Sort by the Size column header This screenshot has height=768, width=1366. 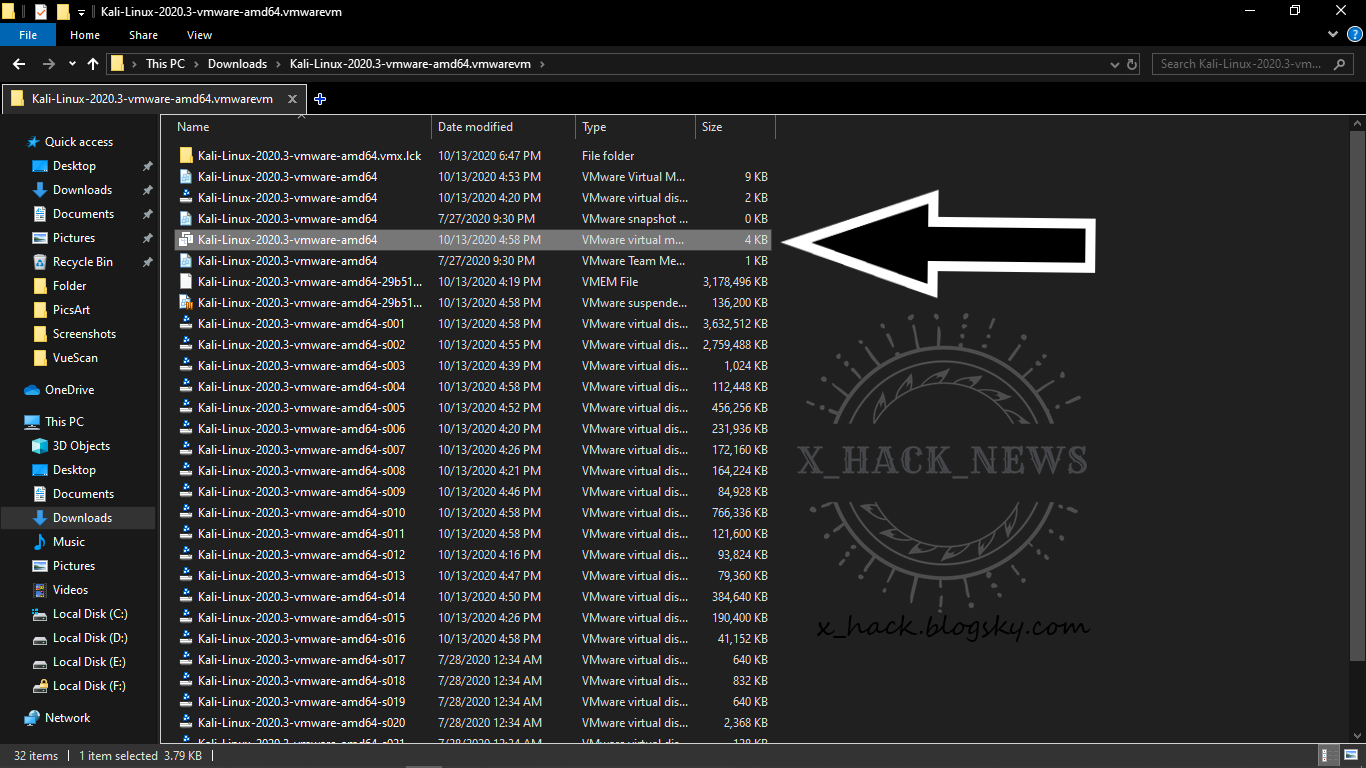click(x=712, y=127)
